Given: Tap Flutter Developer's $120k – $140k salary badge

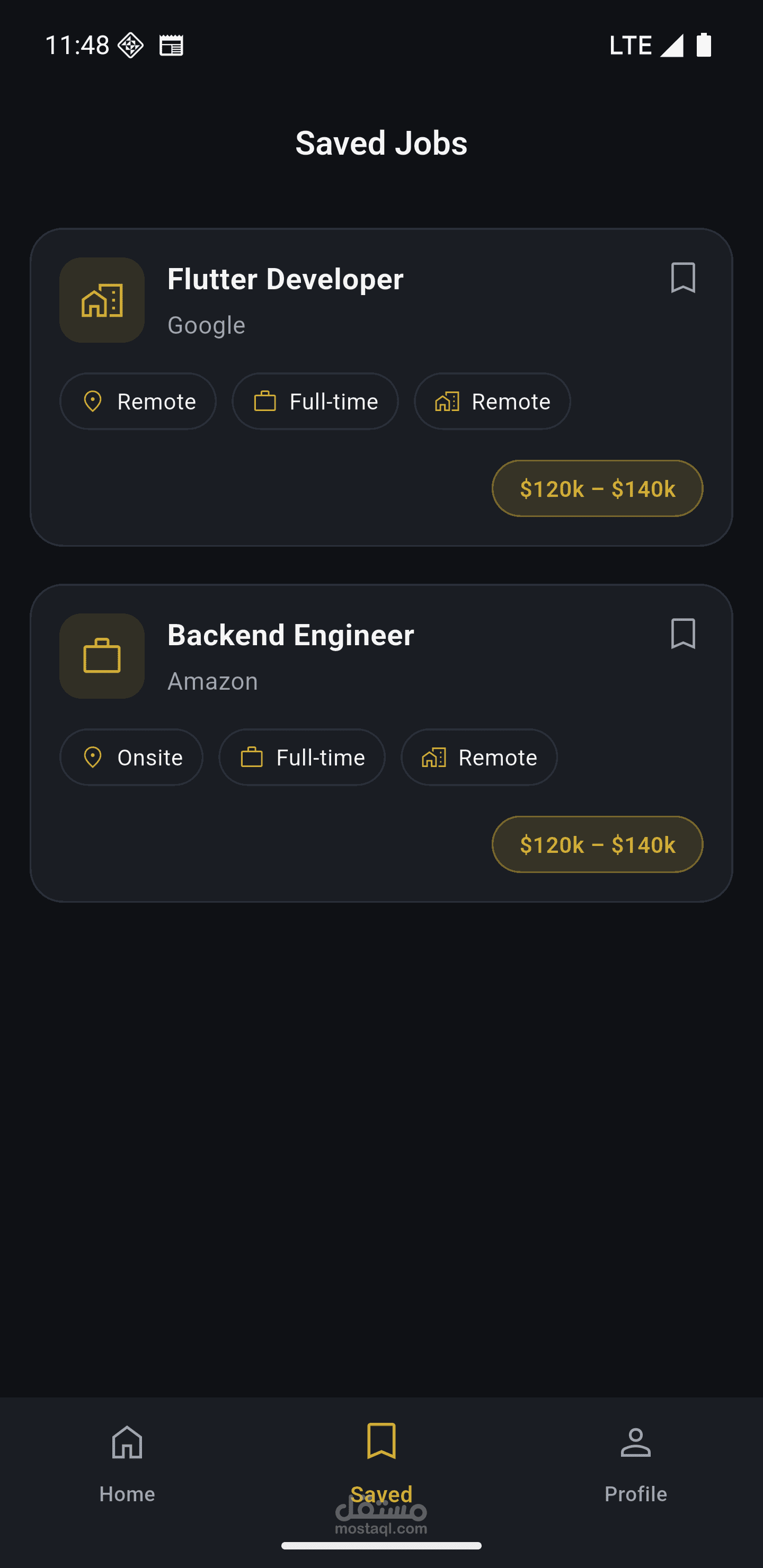Looking at the screenshot, I should click(x=597, y=488).
